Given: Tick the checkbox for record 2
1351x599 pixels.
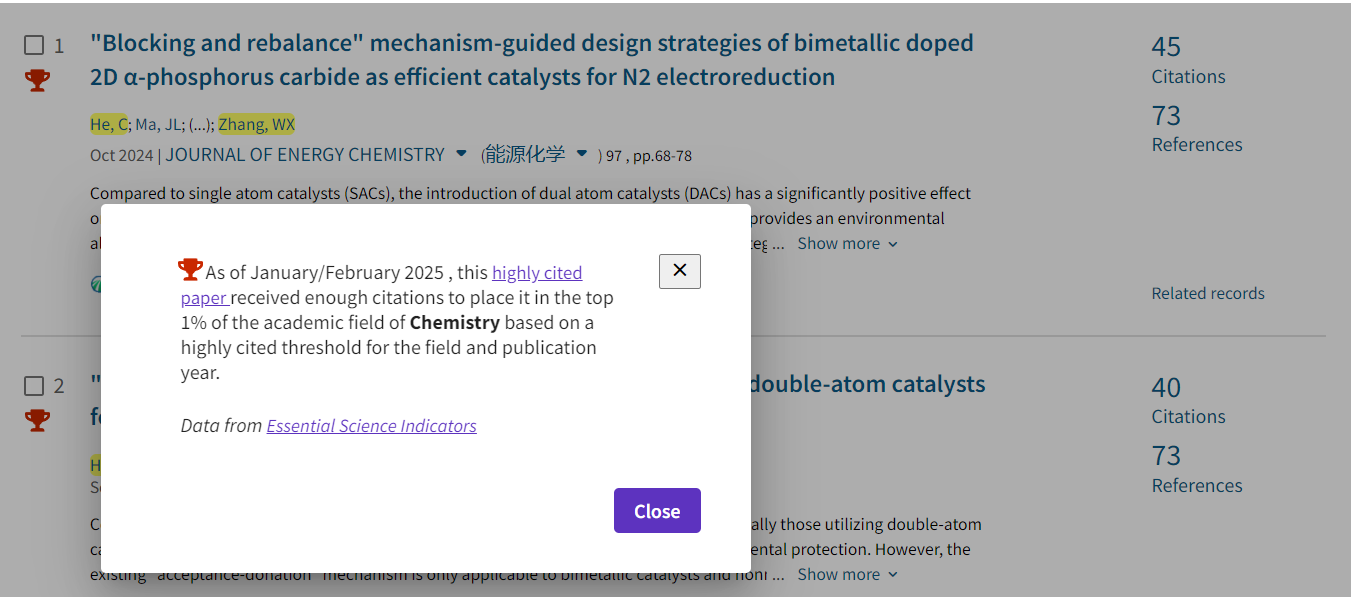Looking at the screenshot, I should pyautogui.click(x=34, y=386).
